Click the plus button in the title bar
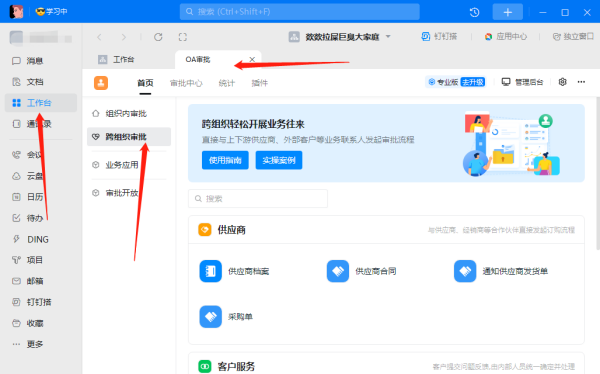600x374 pixels. point(507,12)
